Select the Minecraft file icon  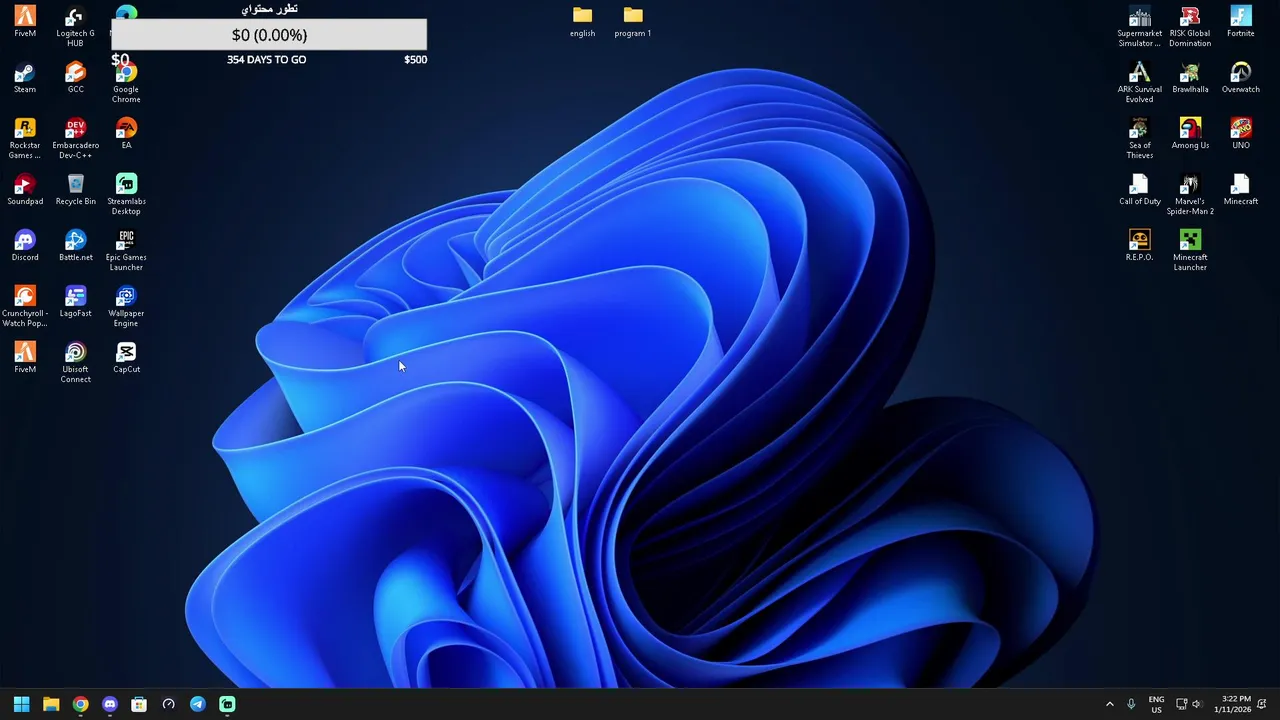[1240, 190]
